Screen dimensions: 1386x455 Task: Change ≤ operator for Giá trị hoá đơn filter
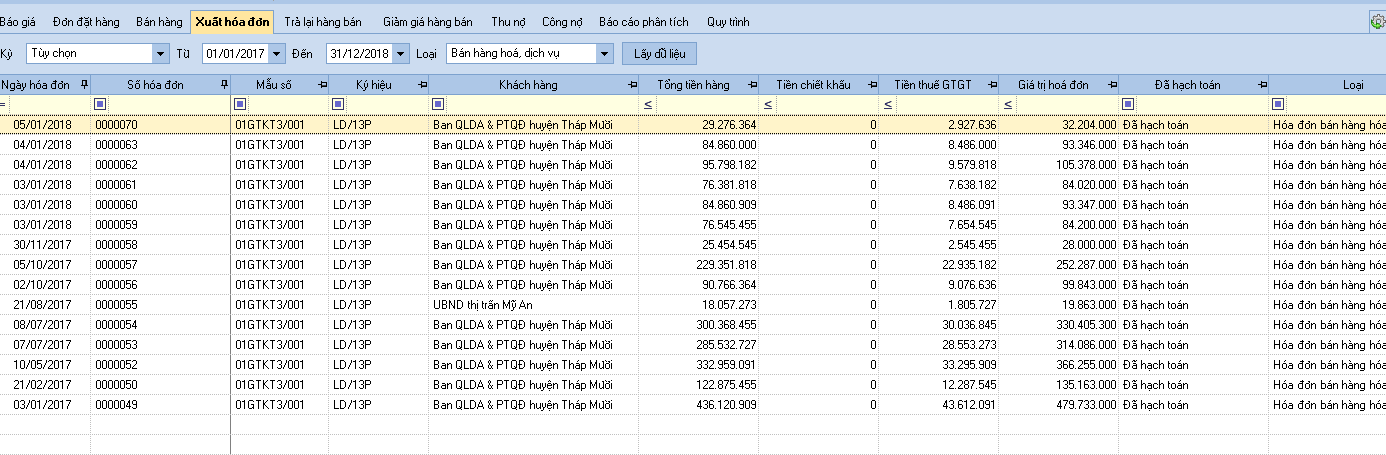pos(1007,104)
